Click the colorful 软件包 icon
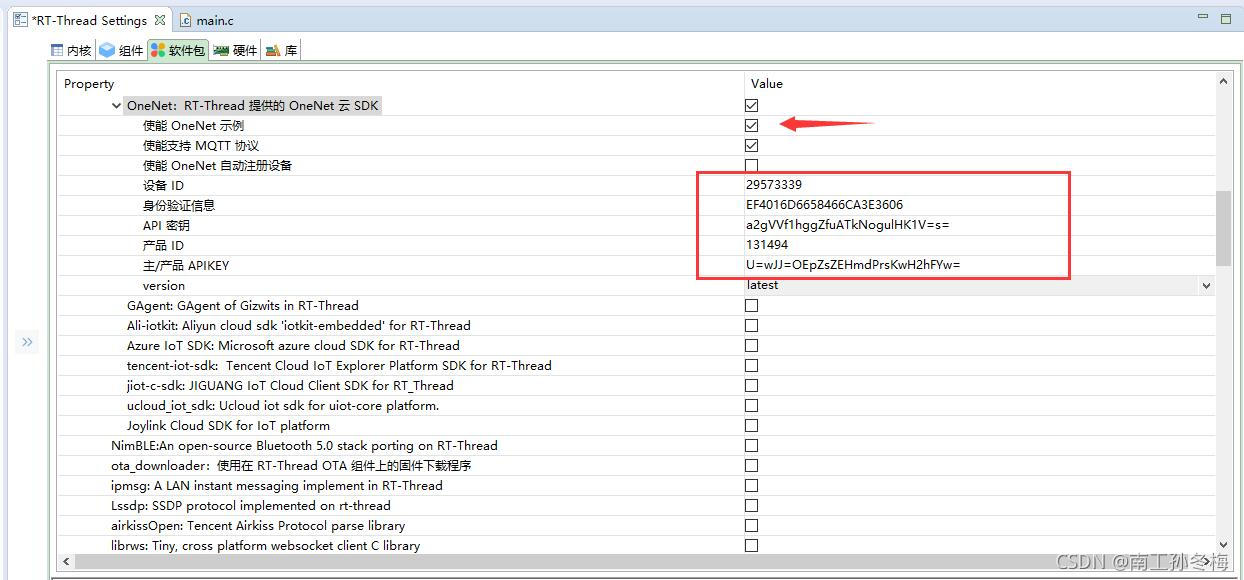Viewport: 1244px width, 580px height. 158,50
